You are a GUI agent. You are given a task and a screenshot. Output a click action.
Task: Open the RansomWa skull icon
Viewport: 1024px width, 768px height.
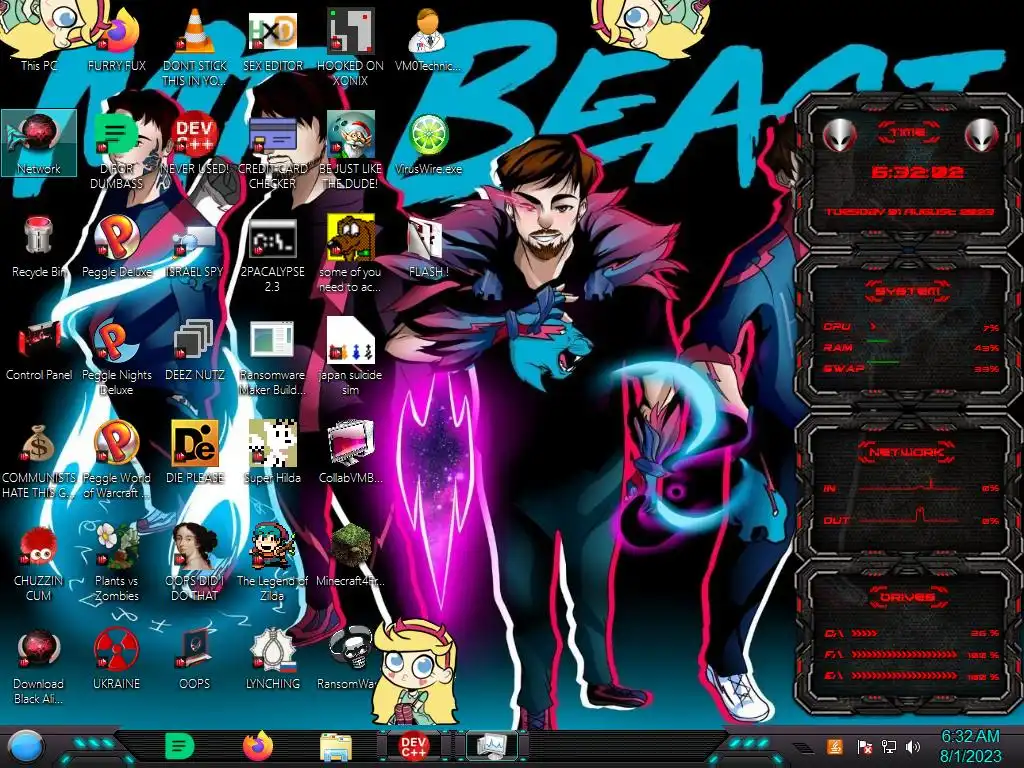pyautogui.click(x=347, y=659)
